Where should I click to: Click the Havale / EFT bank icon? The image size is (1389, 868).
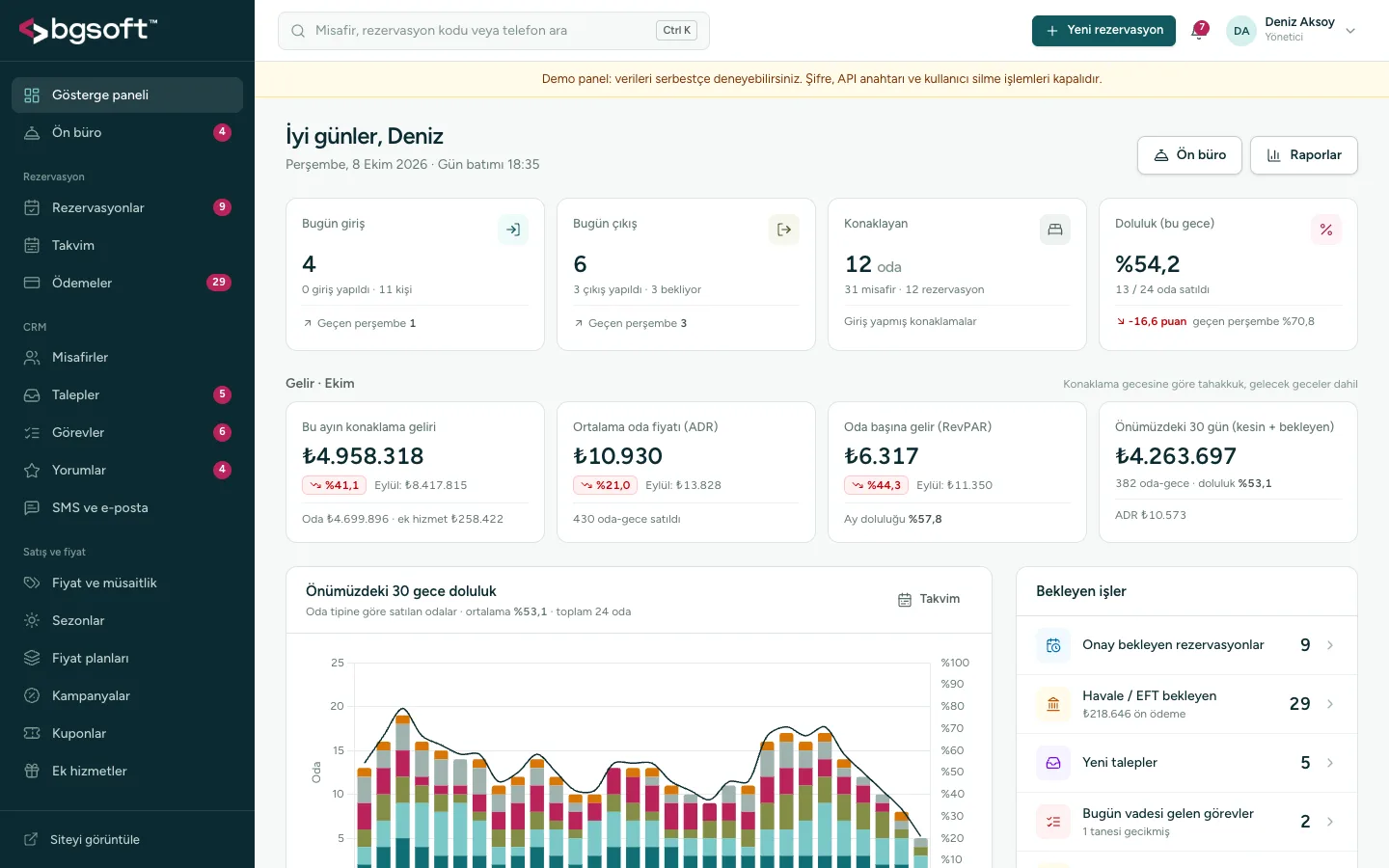pos(1053,704)
